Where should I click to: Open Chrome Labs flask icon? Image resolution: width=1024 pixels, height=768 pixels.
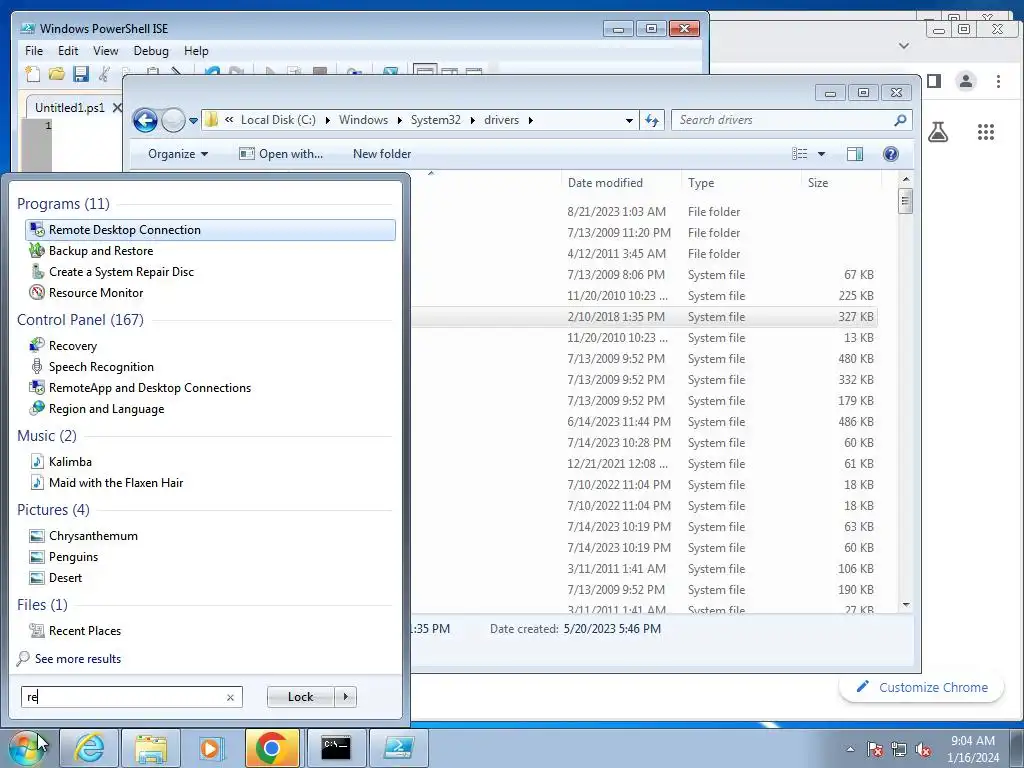(x=938, y=132)
